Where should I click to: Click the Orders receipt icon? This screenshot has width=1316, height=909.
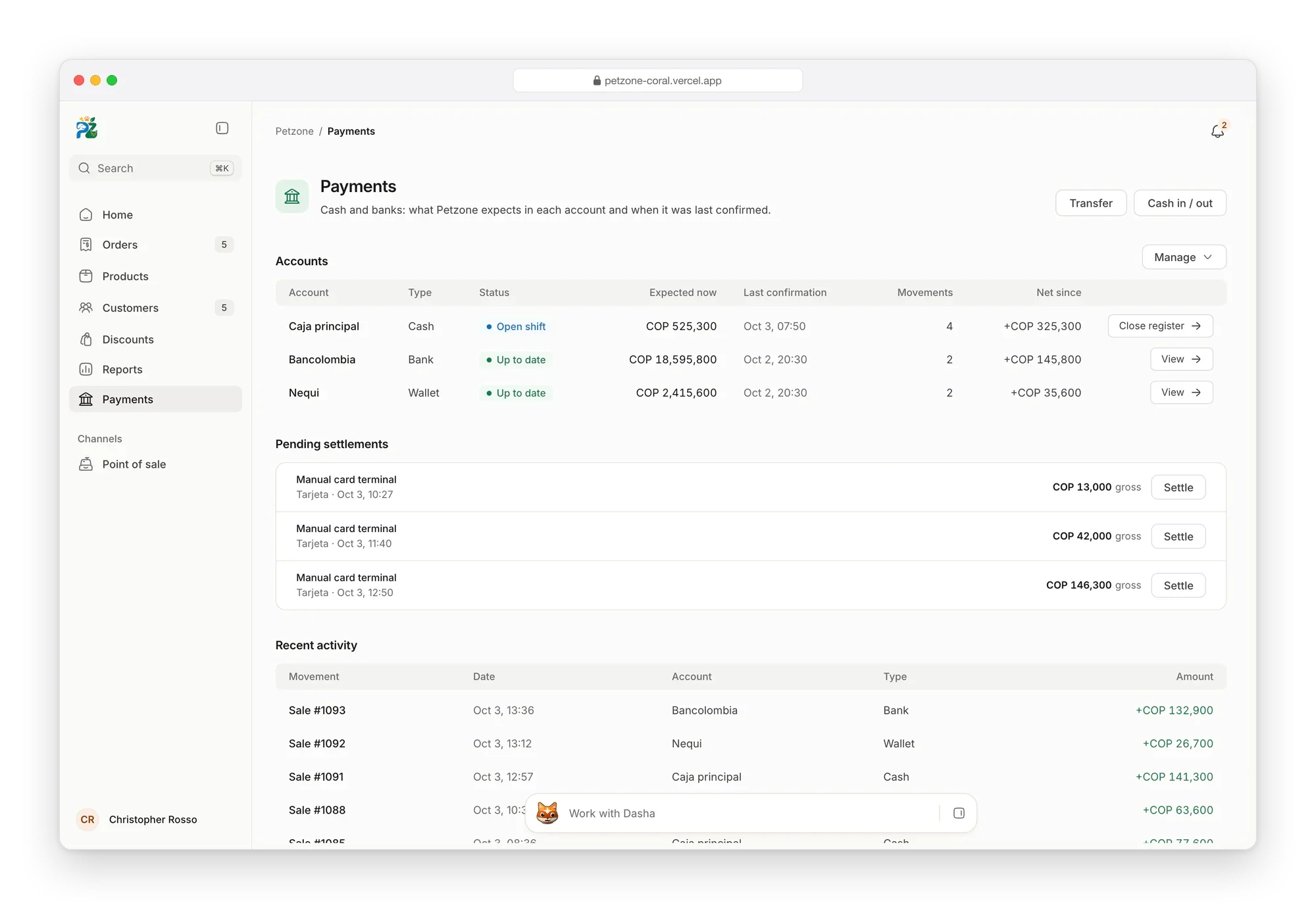(x=86, y=245)
